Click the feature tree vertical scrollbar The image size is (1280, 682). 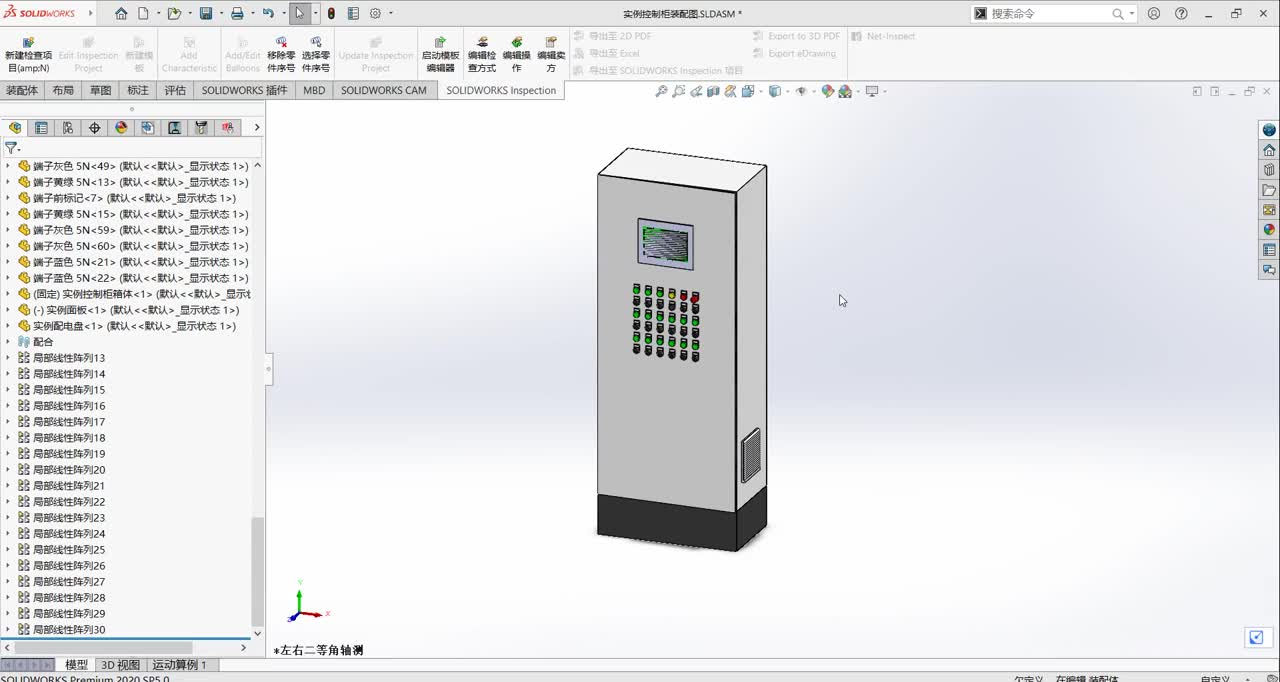click(257, 570)
